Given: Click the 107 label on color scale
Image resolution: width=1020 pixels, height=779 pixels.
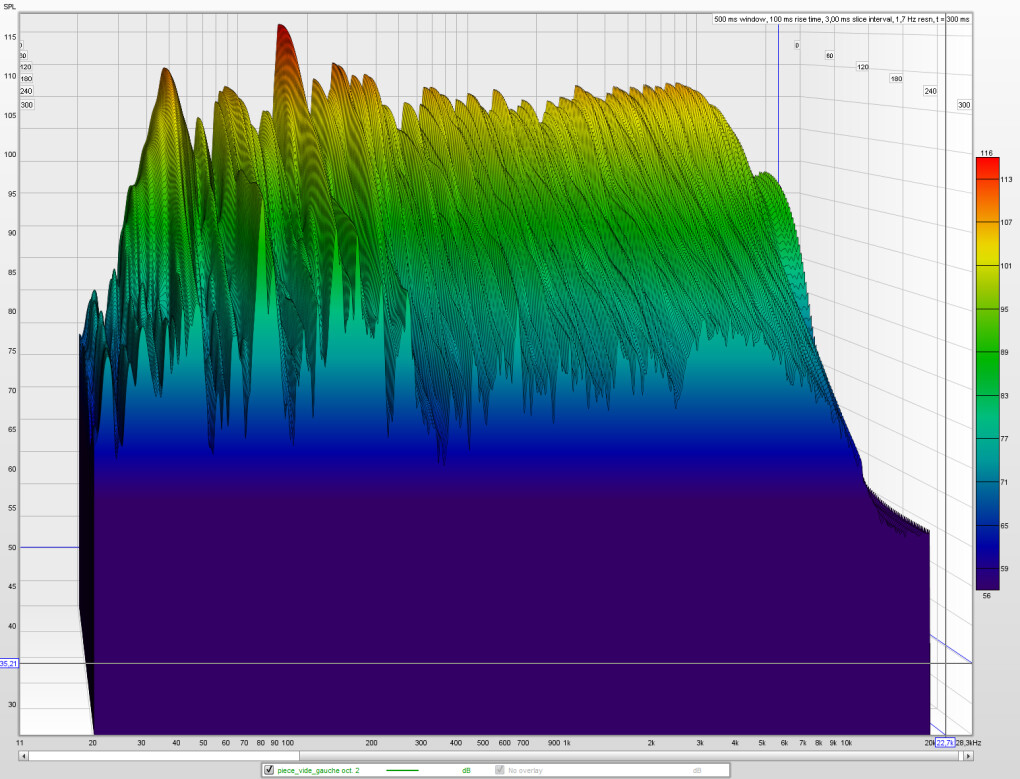Looking at the screenshot, I should [1006, 222].
